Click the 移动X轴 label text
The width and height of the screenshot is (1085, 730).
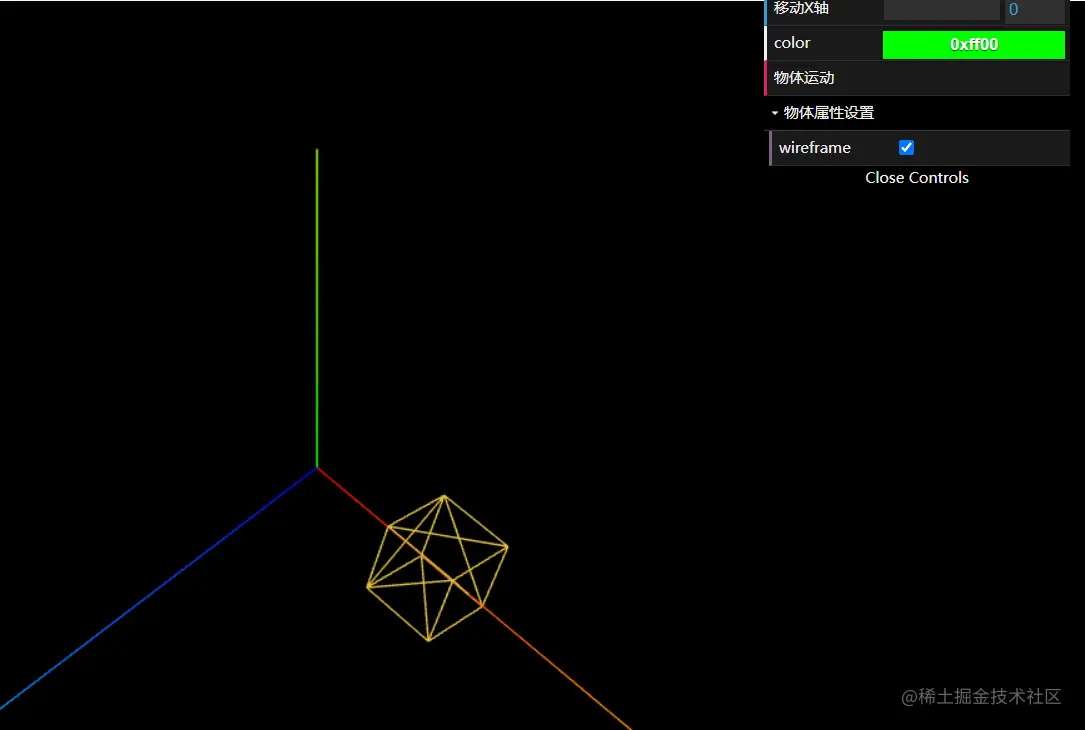coord(801,8)
